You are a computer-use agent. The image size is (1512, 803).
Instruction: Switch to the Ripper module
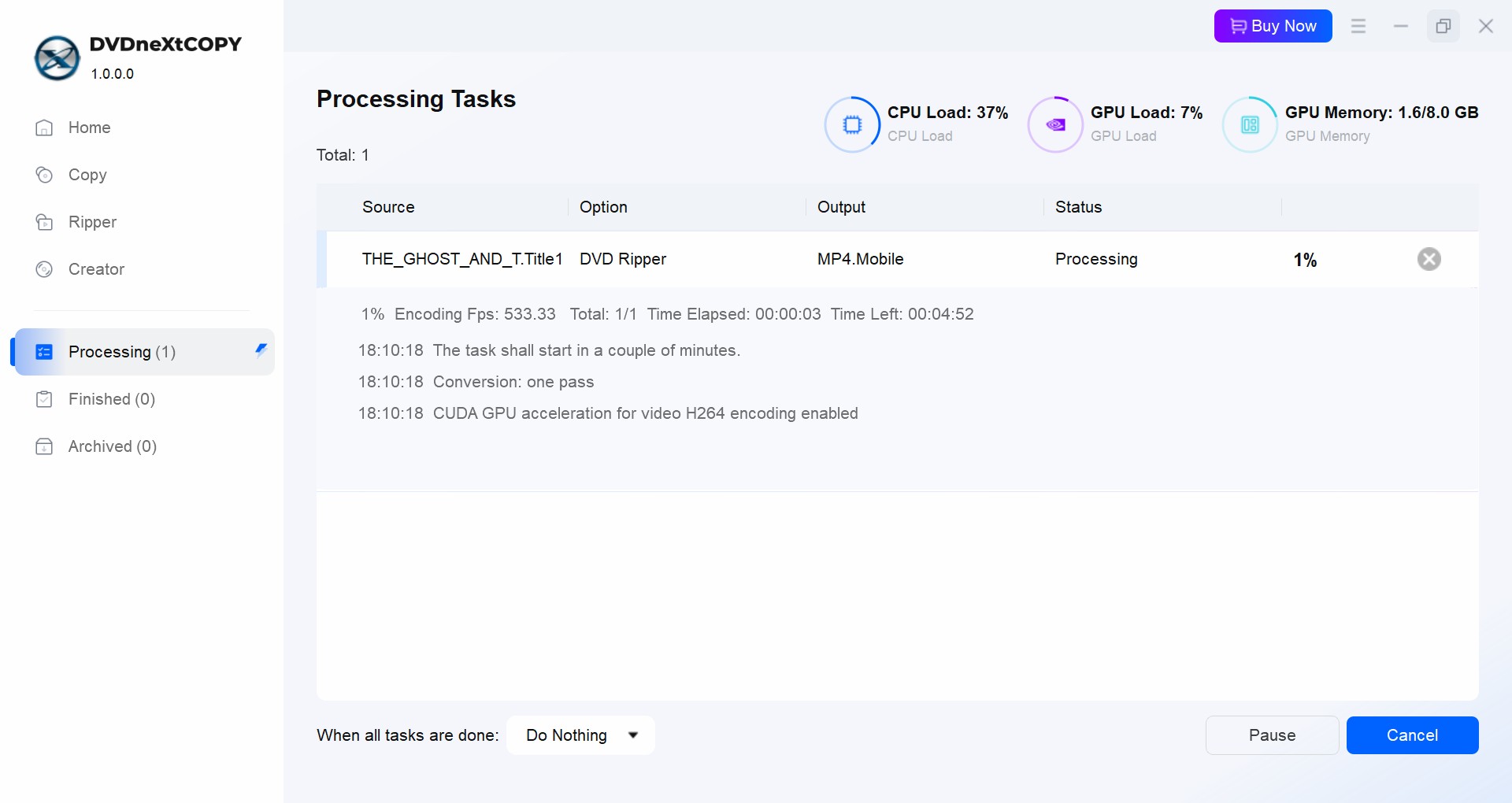(x=92, y=222)
